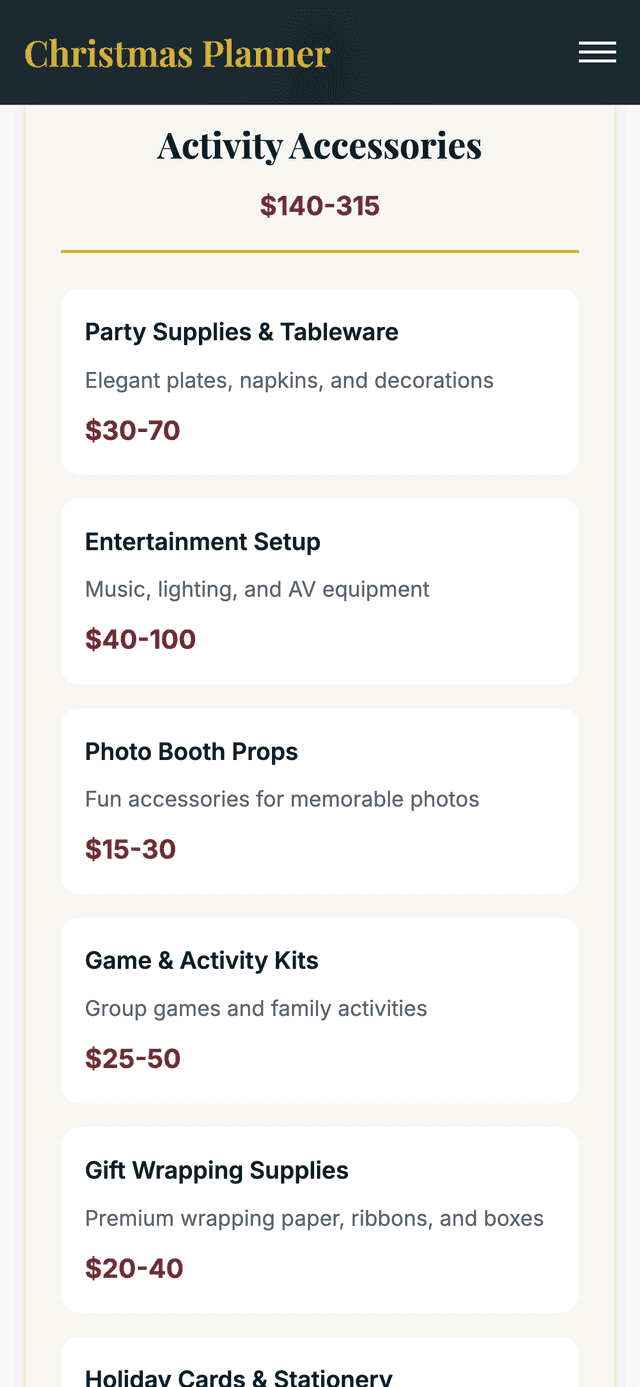Click the $20-40 Gift Wrapping price

133,1267
